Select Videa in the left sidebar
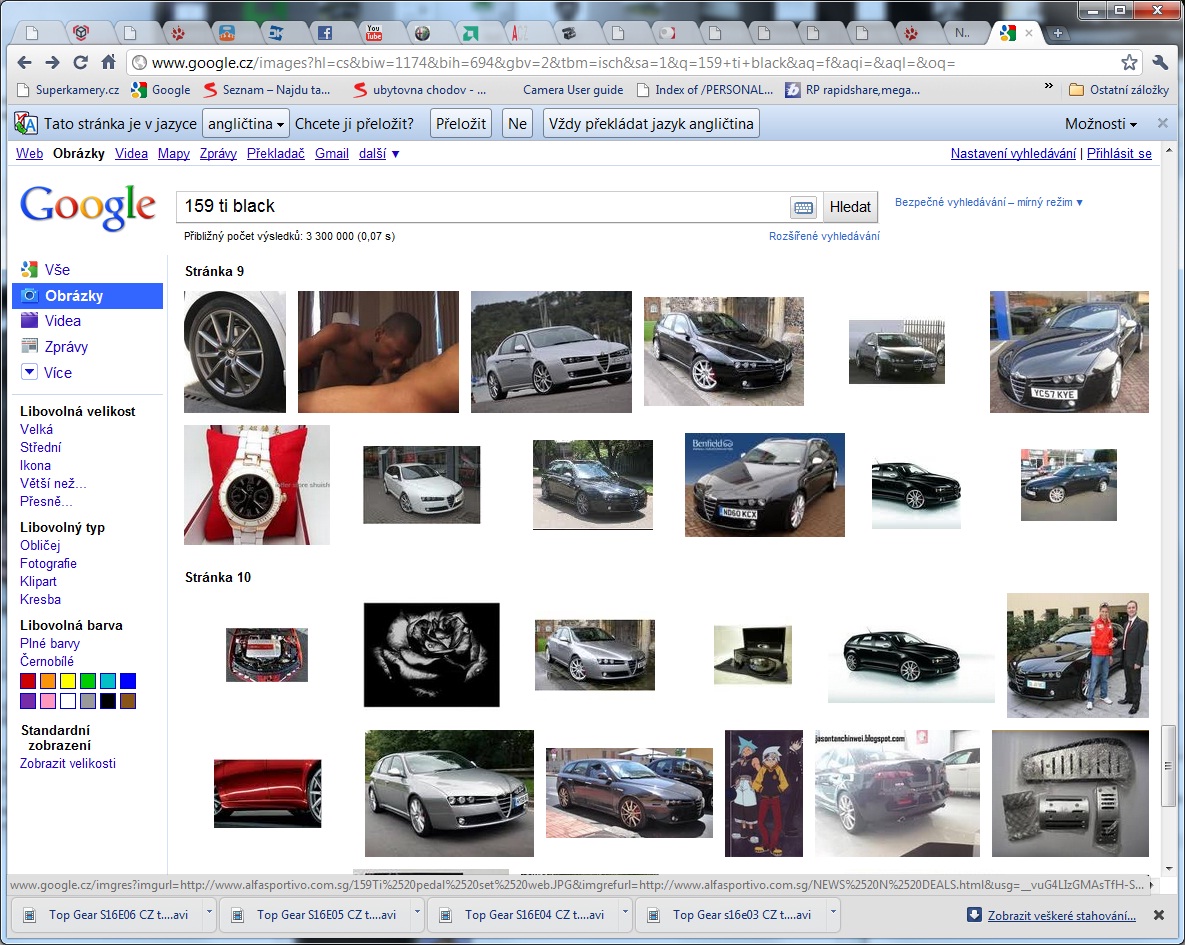The height and width of the screenshot is (945, 1185). (x=62, y=321)
